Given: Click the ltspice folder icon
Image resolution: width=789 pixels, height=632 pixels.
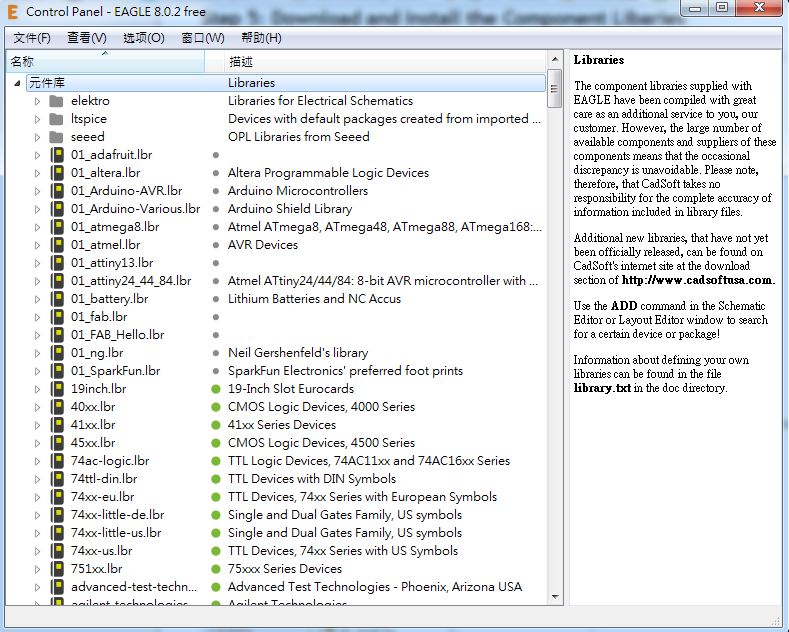Looking at the screenshot, I should tap(56, 119).
